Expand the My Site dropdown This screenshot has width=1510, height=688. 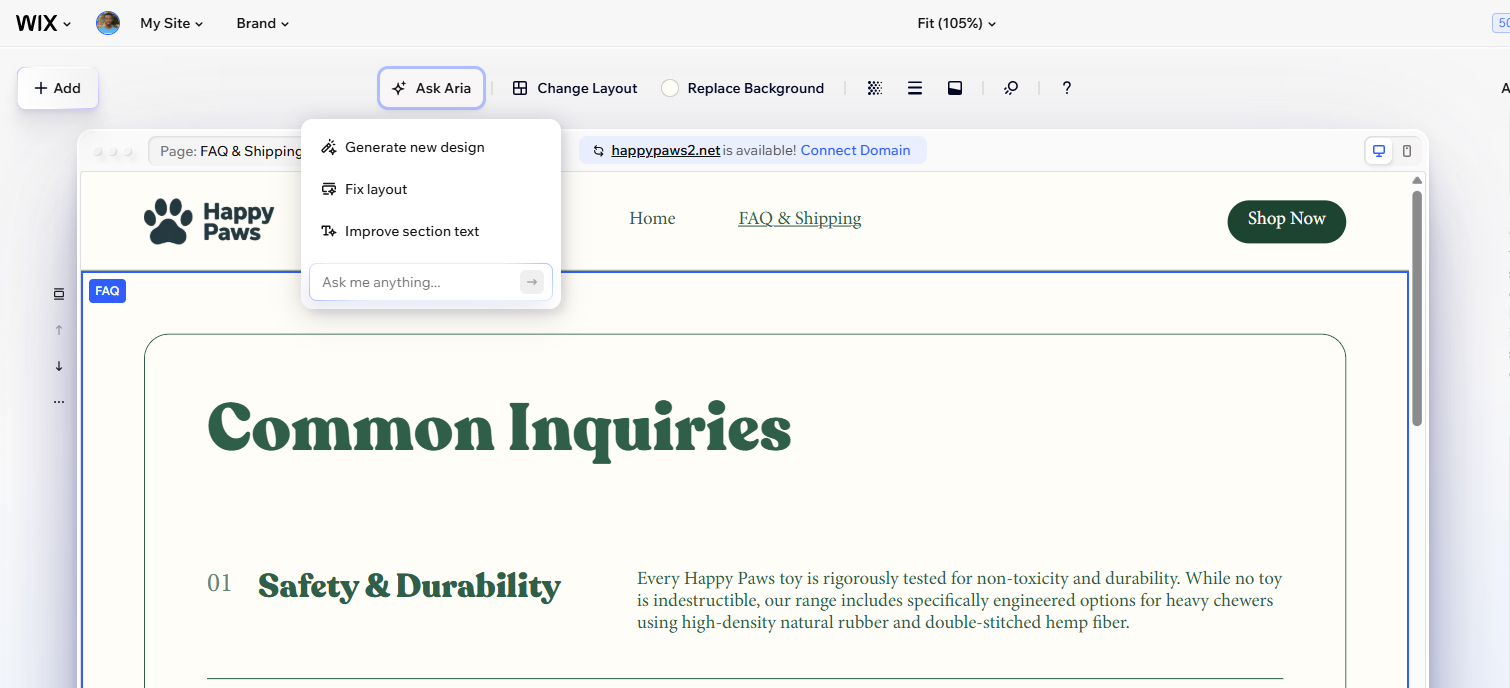(171, 23)
